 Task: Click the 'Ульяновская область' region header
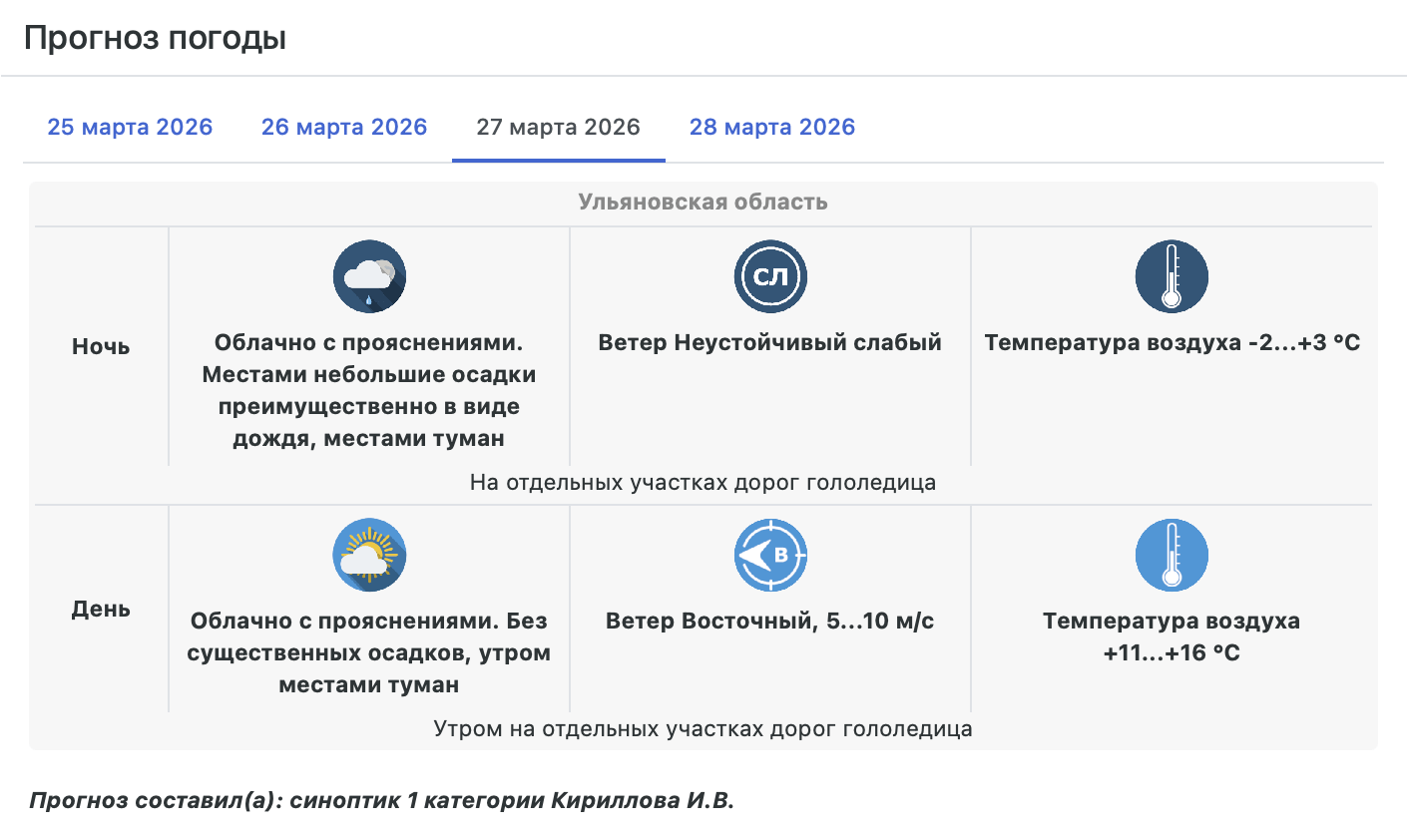[x=703, y=202]
